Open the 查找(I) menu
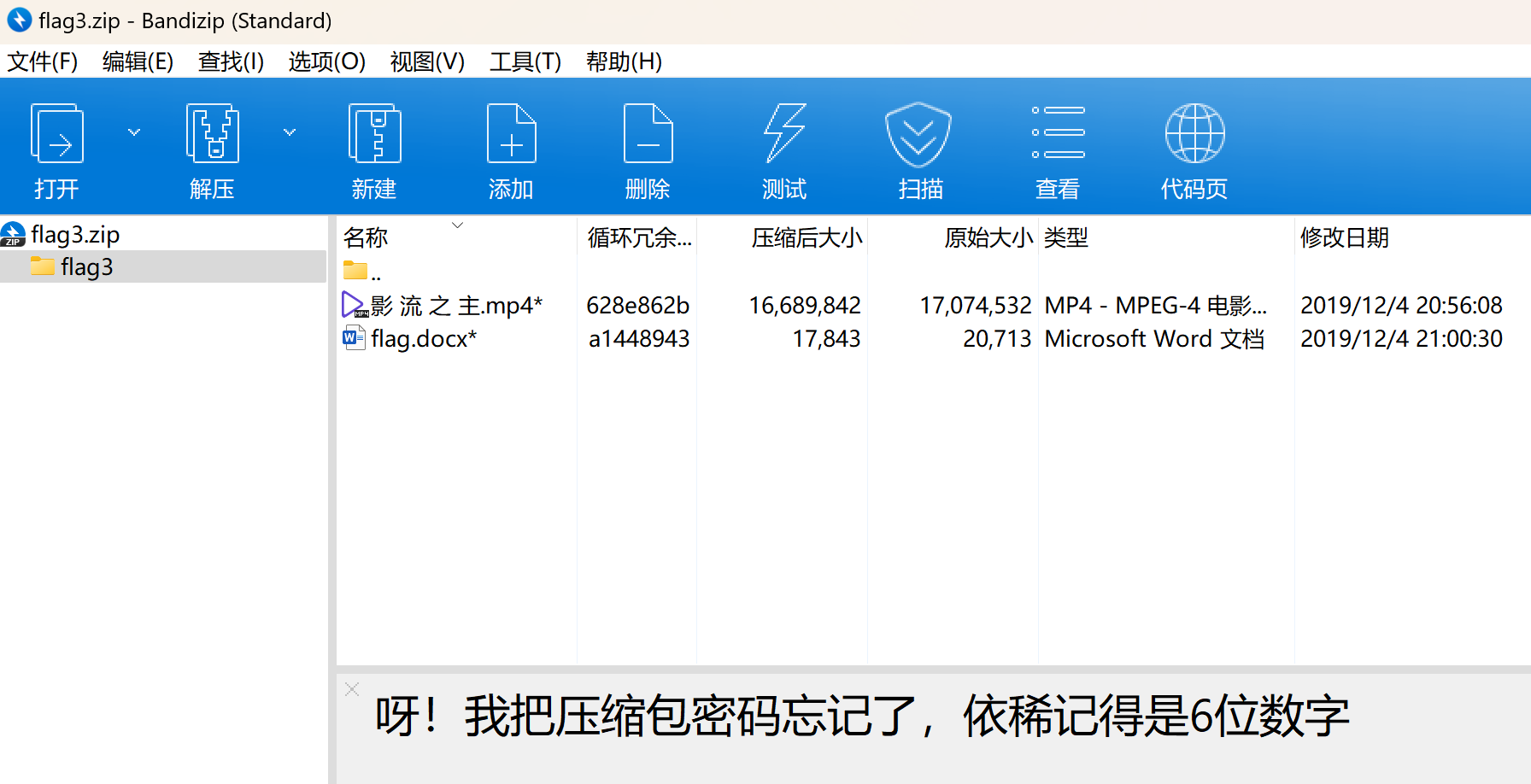Screen dimensions: 1531x784 231,61
